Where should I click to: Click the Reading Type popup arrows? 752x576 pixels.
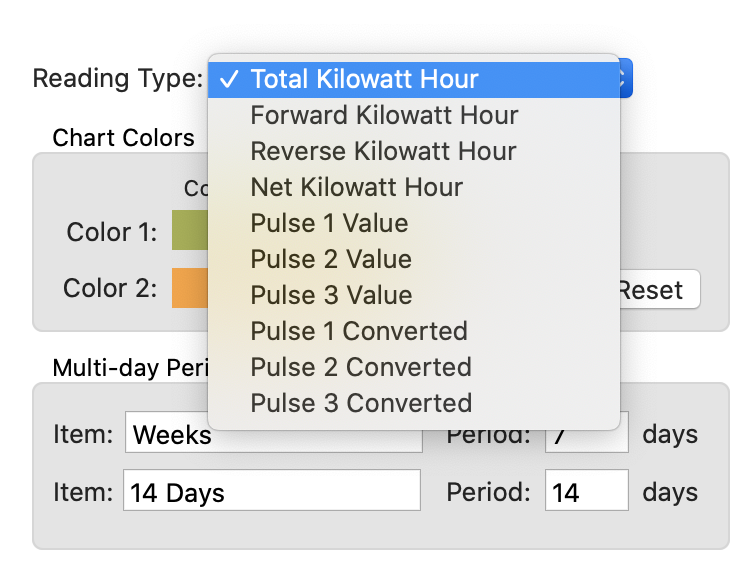[x=624, y=79]
